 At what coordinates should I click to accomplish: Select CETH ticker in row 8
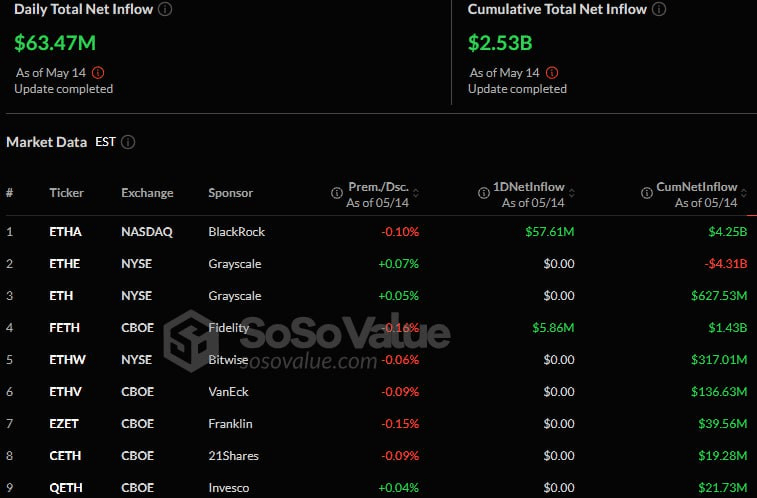tap(65, 456)
